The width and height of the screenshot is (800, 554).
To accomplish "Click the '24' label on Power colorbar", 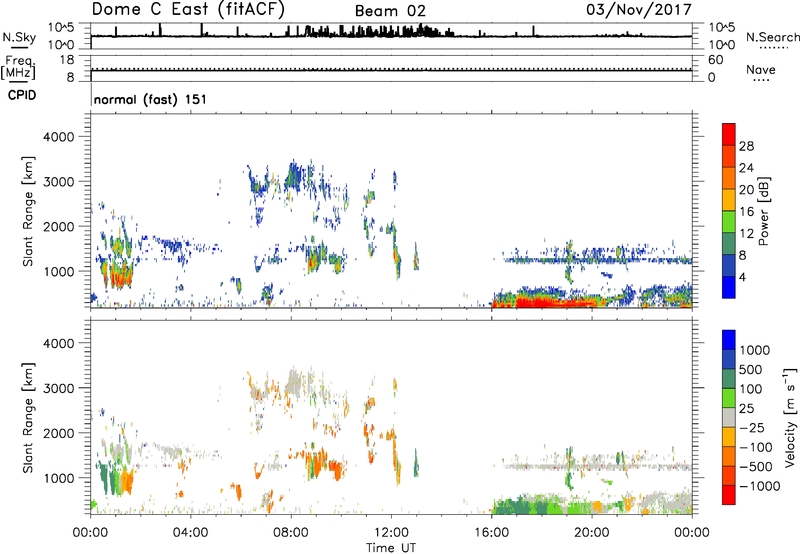I will coord(746,168).
